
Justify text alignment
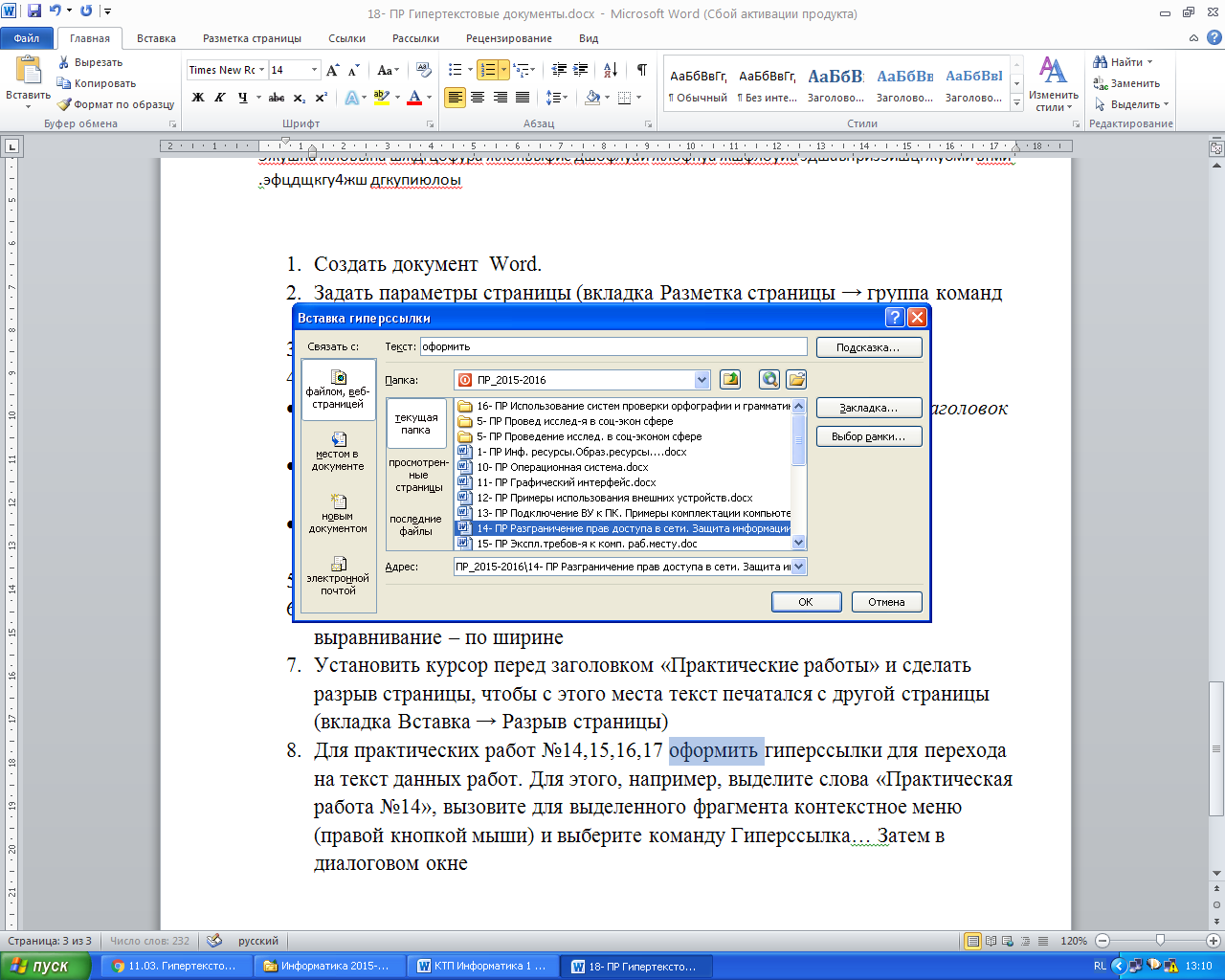[523, 98]
